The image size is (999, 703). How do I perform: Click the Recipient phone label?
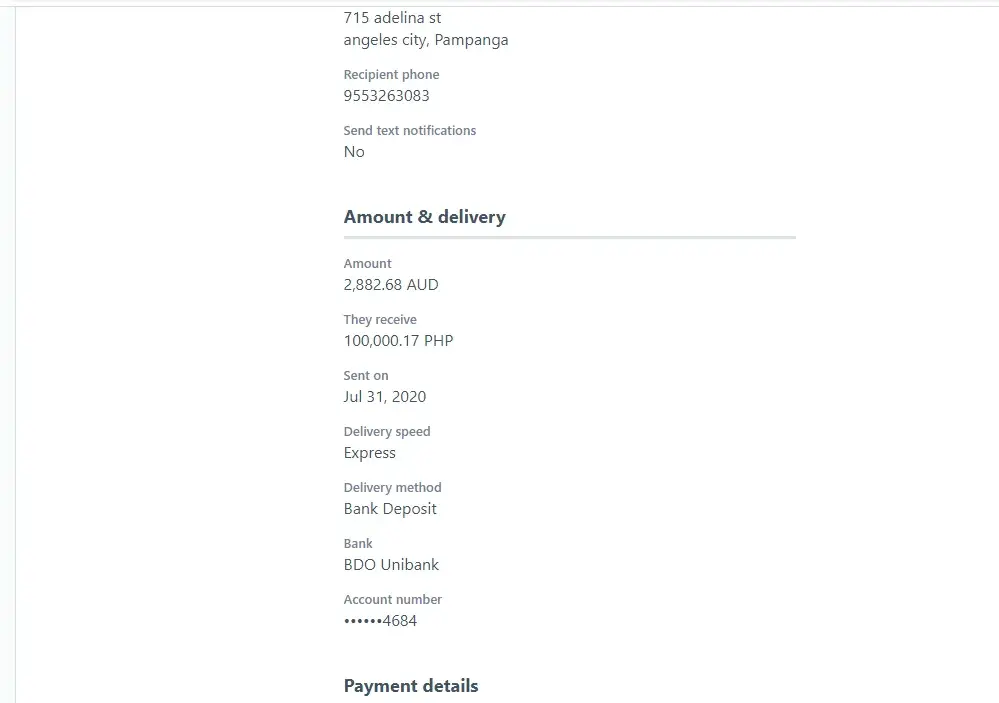391,75
